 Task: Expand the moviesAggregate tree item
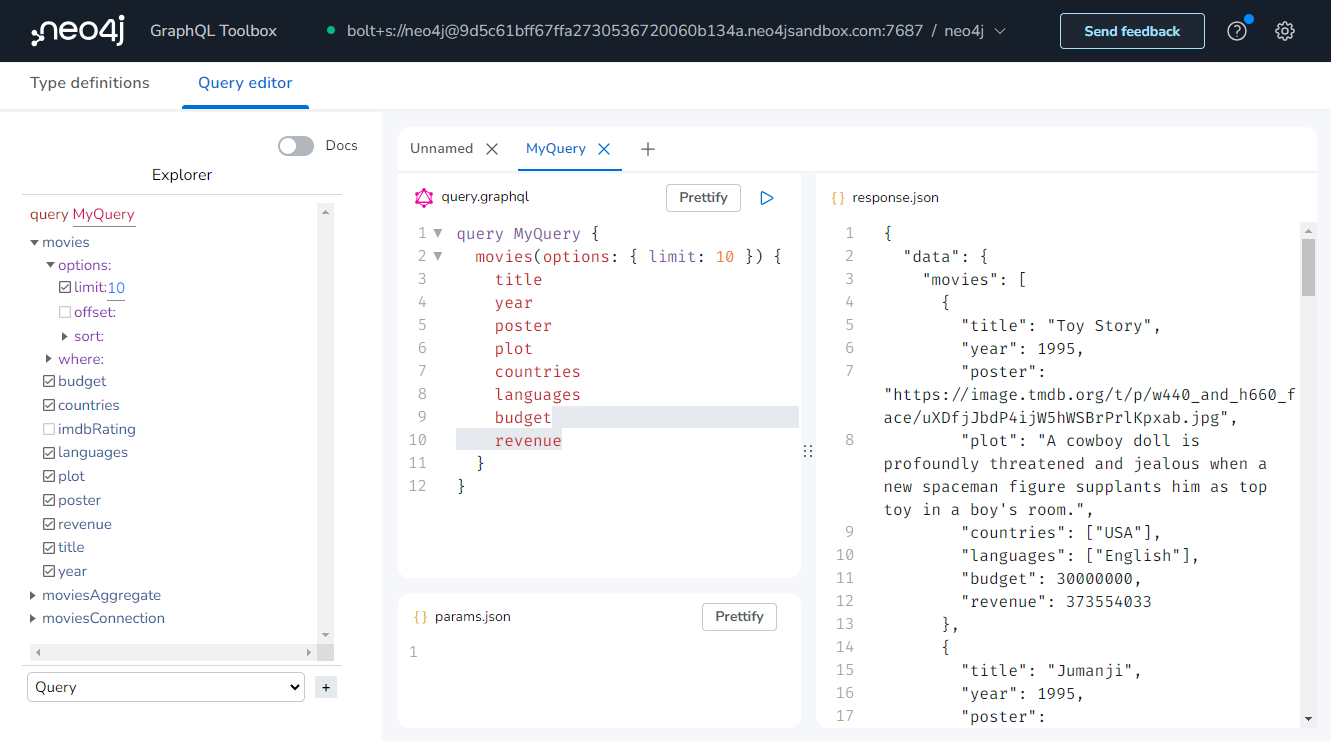[x=31, y=595]
